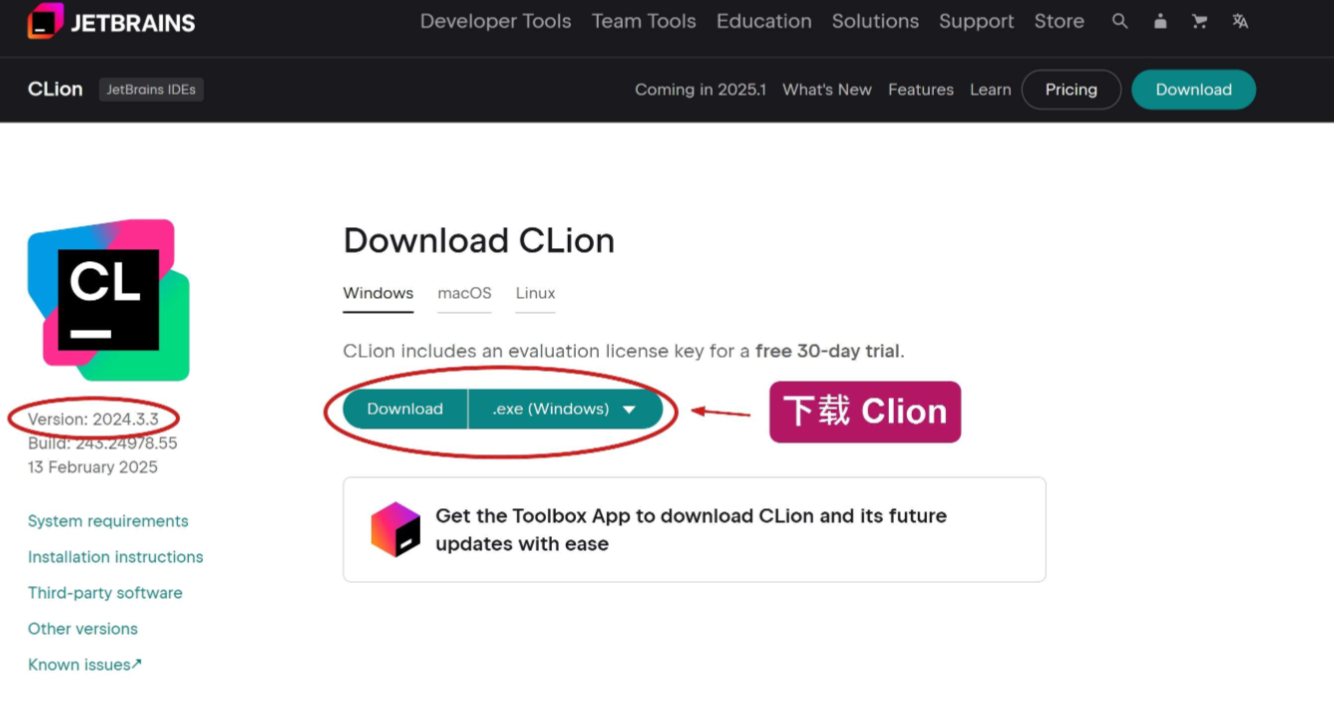The image size is (1334, 720).
Task: Click the Download button in the CLion navbar
Action: pyautogui.click(x=1194, y=89)
